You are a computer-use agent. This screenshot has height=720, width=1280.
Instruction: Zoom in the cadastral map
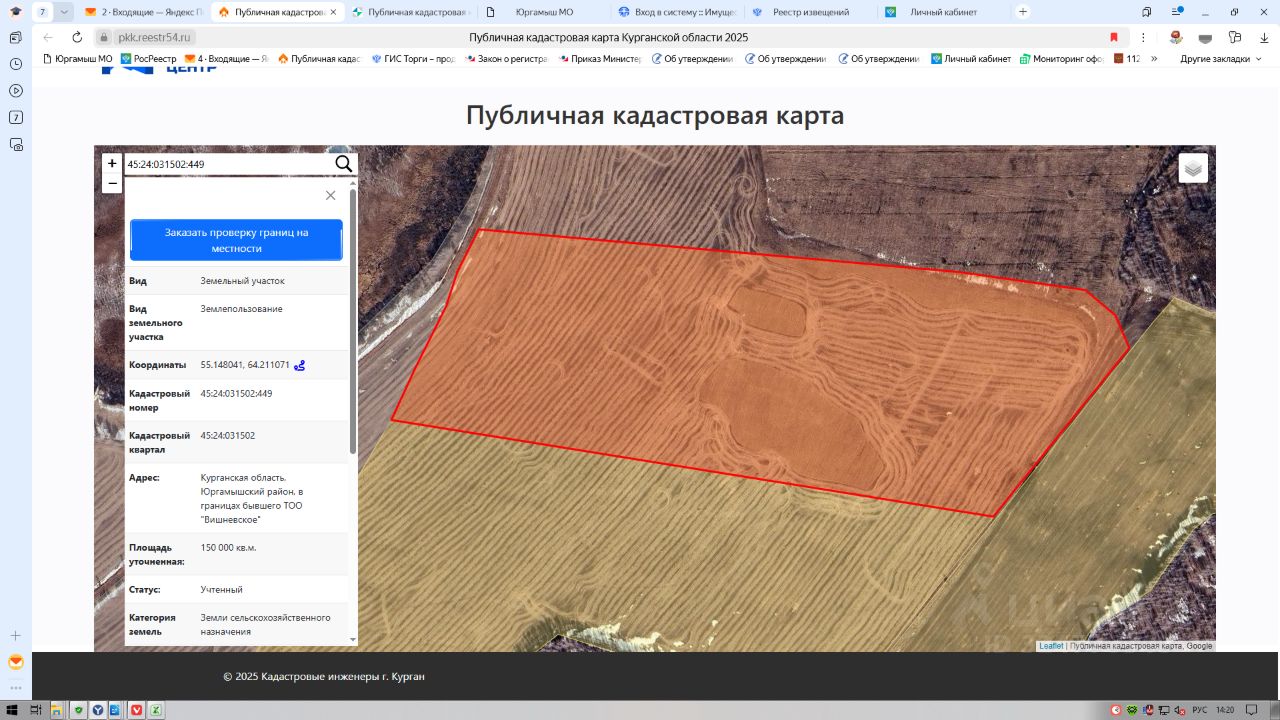(x=112, y=163)
